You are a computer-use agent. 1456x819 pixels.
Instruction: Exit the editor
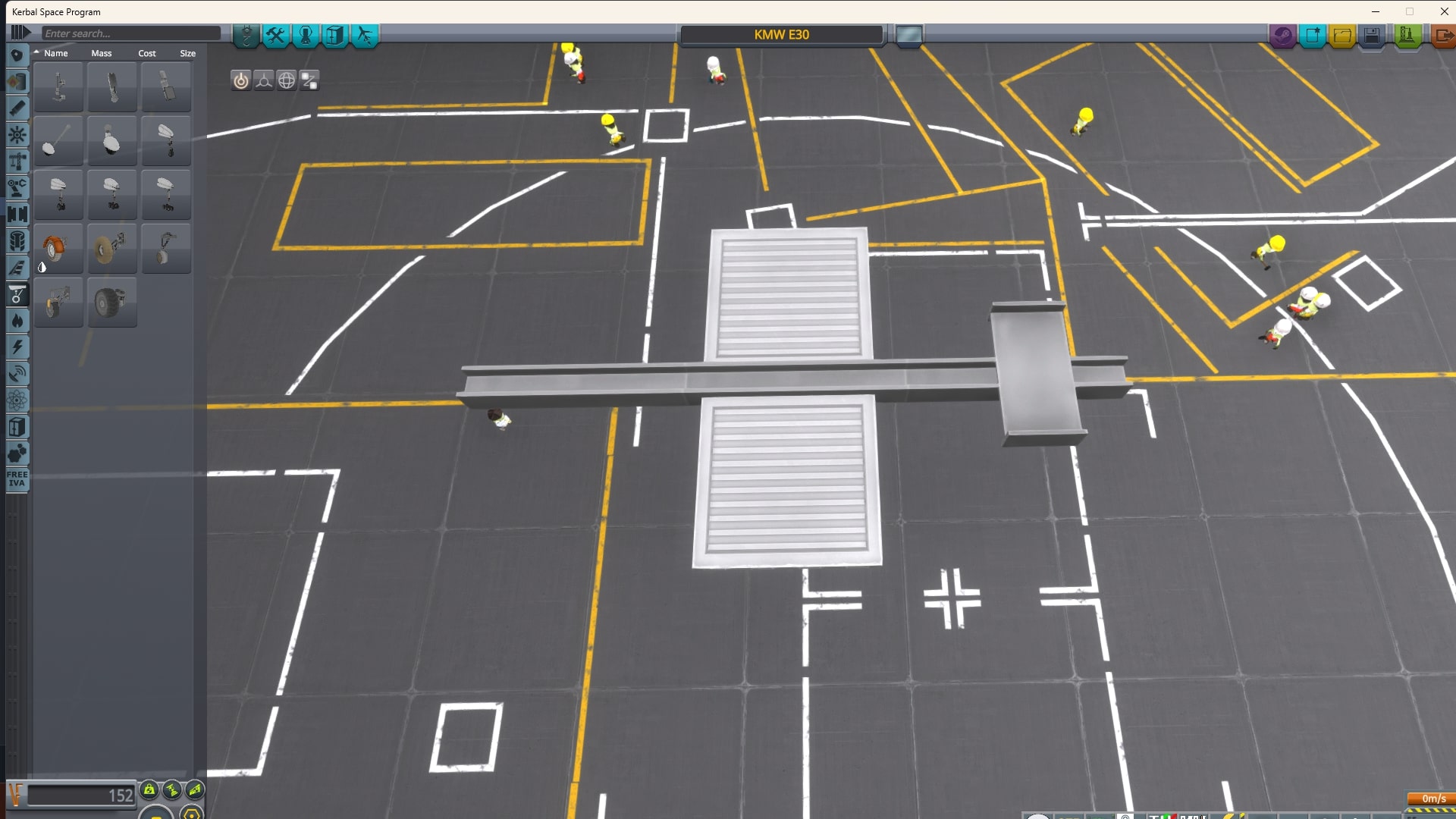click(1443, 36)
